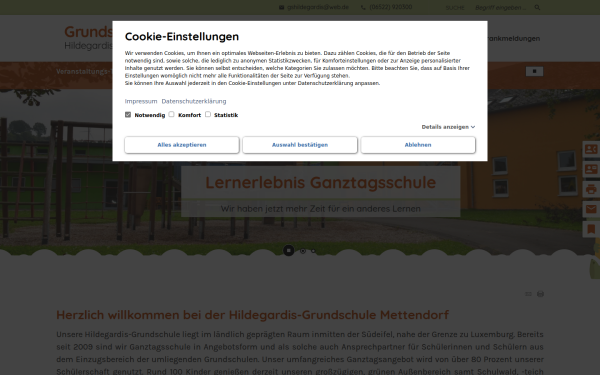Click the (06522) 920300 phone number
Image resolution: width=600 pixels, height=375 pixels.
coord(390,7)
